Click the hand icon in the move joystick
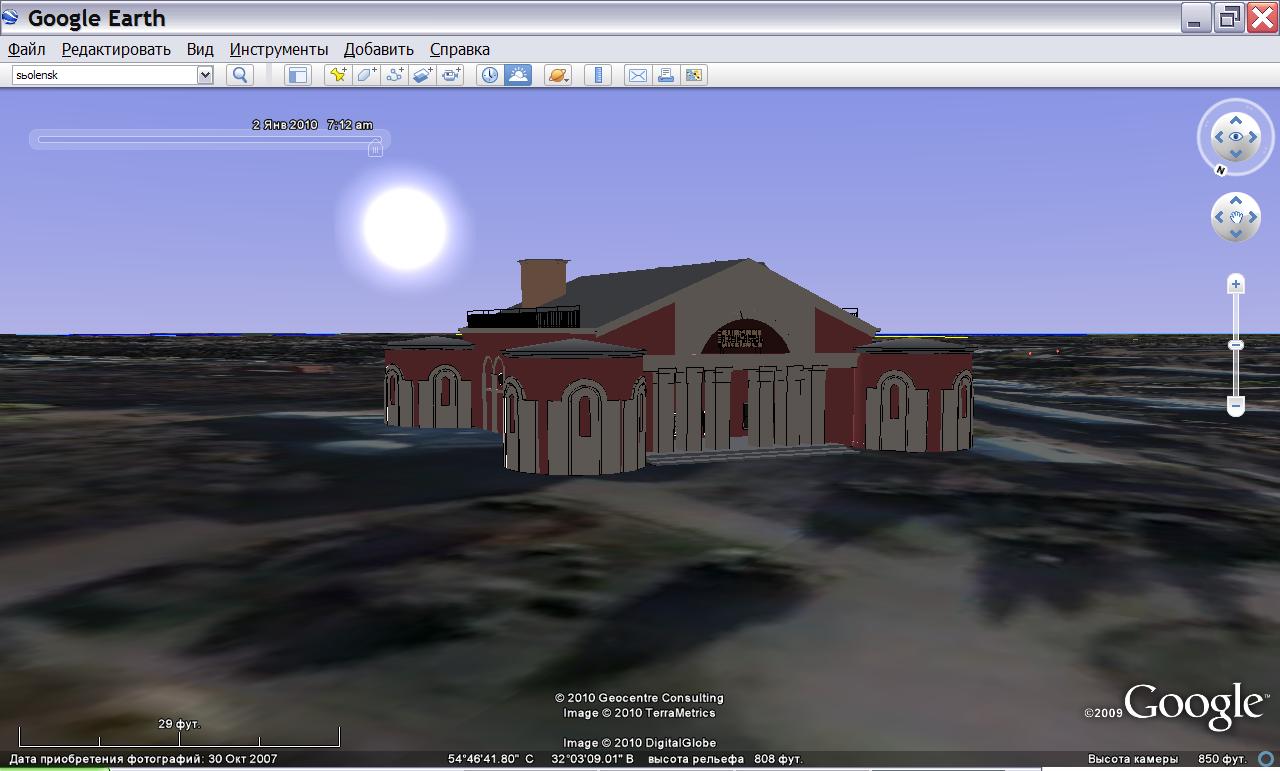1280x771 pixels. coord(1236,217)
